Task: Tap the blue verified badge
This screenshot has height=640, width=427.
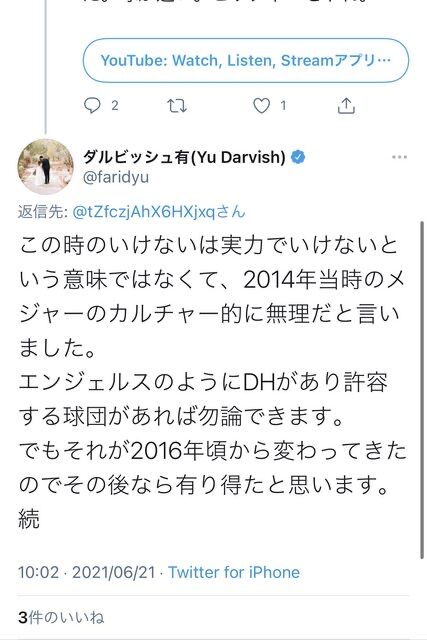Action: point(298,157)
